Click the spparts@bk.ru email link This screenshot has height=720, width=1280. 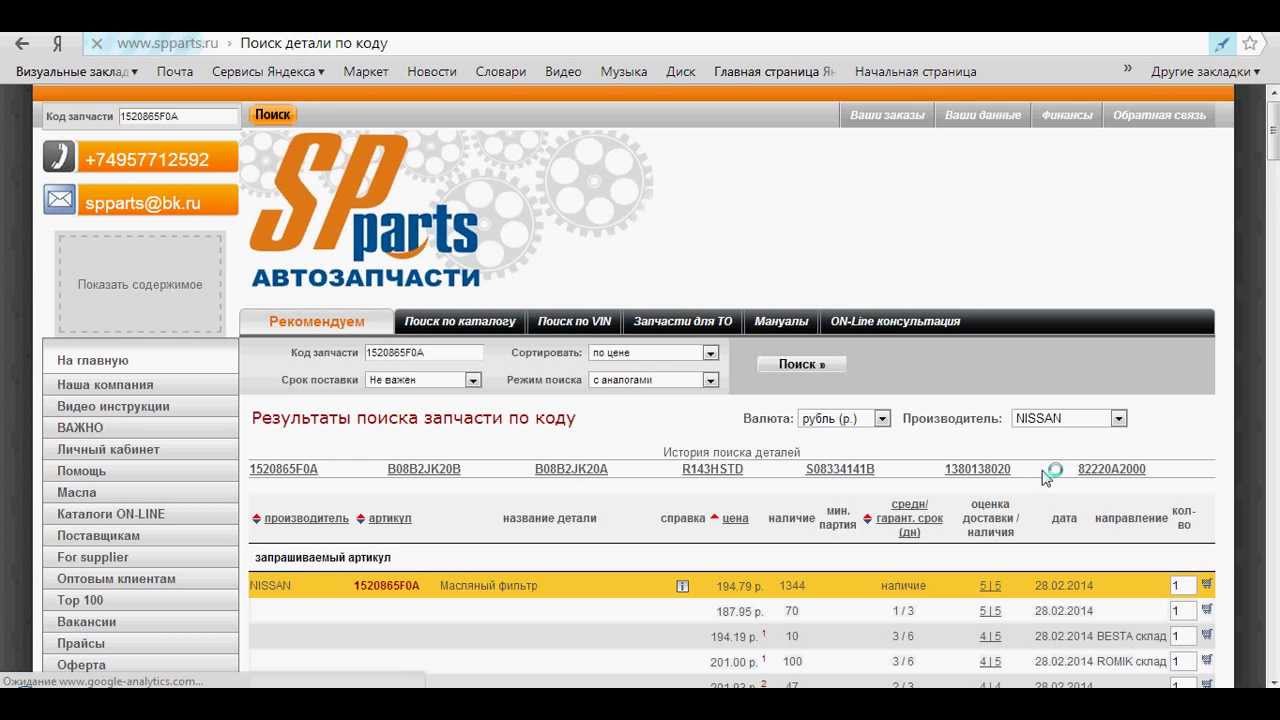pos(143,203)
